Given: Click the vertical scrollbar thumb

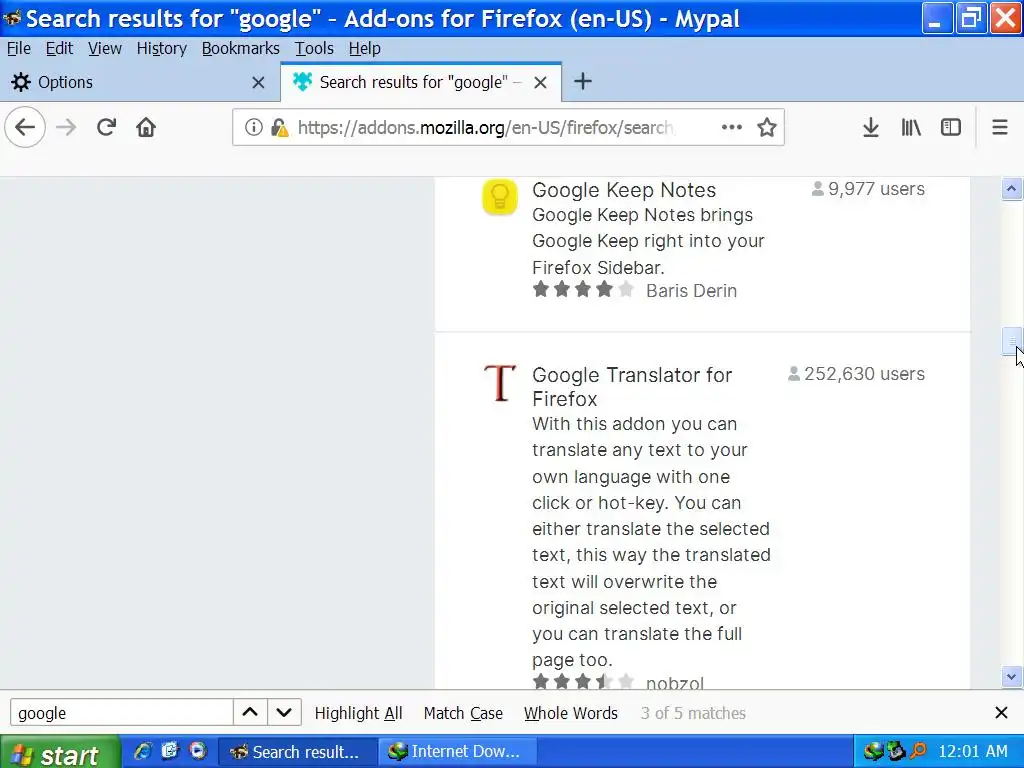Looking at the screenshot, I should (1011, 342).
